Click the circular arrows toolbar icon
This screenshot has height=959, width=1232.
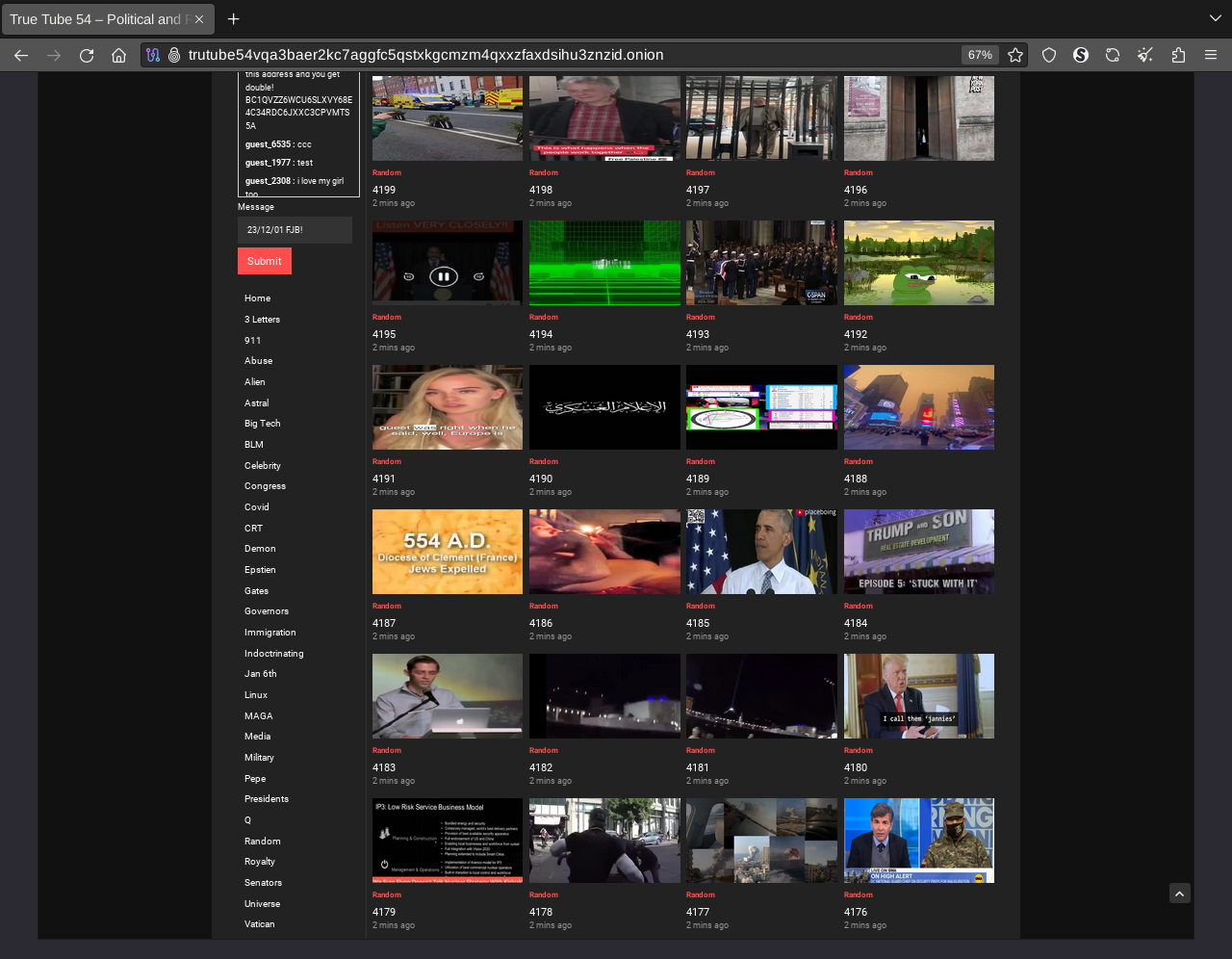pyautogui.click(x=1113, y=55)
